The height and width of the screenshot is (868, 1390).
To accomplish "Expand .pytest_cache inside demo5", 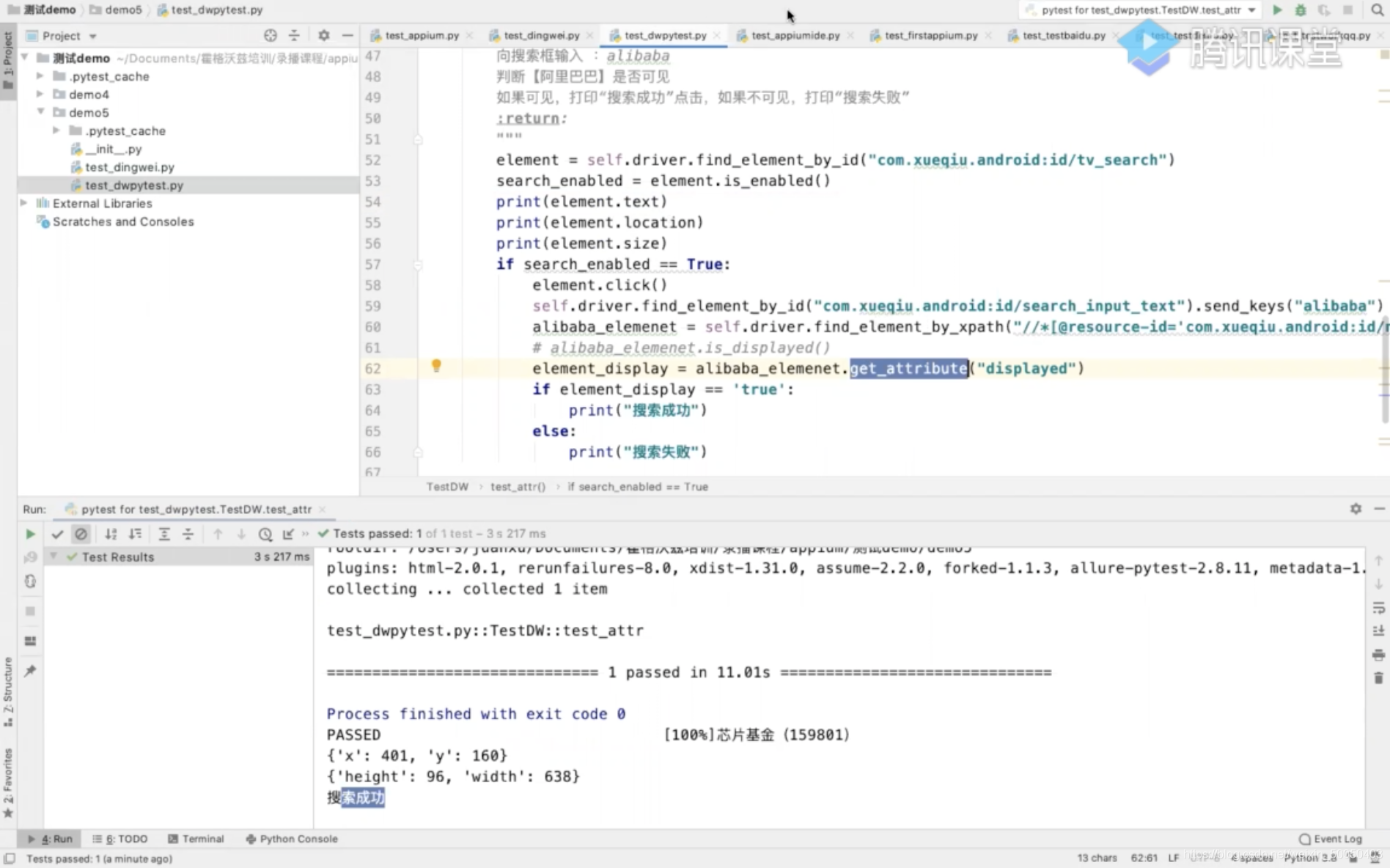I will coord(56,130).
